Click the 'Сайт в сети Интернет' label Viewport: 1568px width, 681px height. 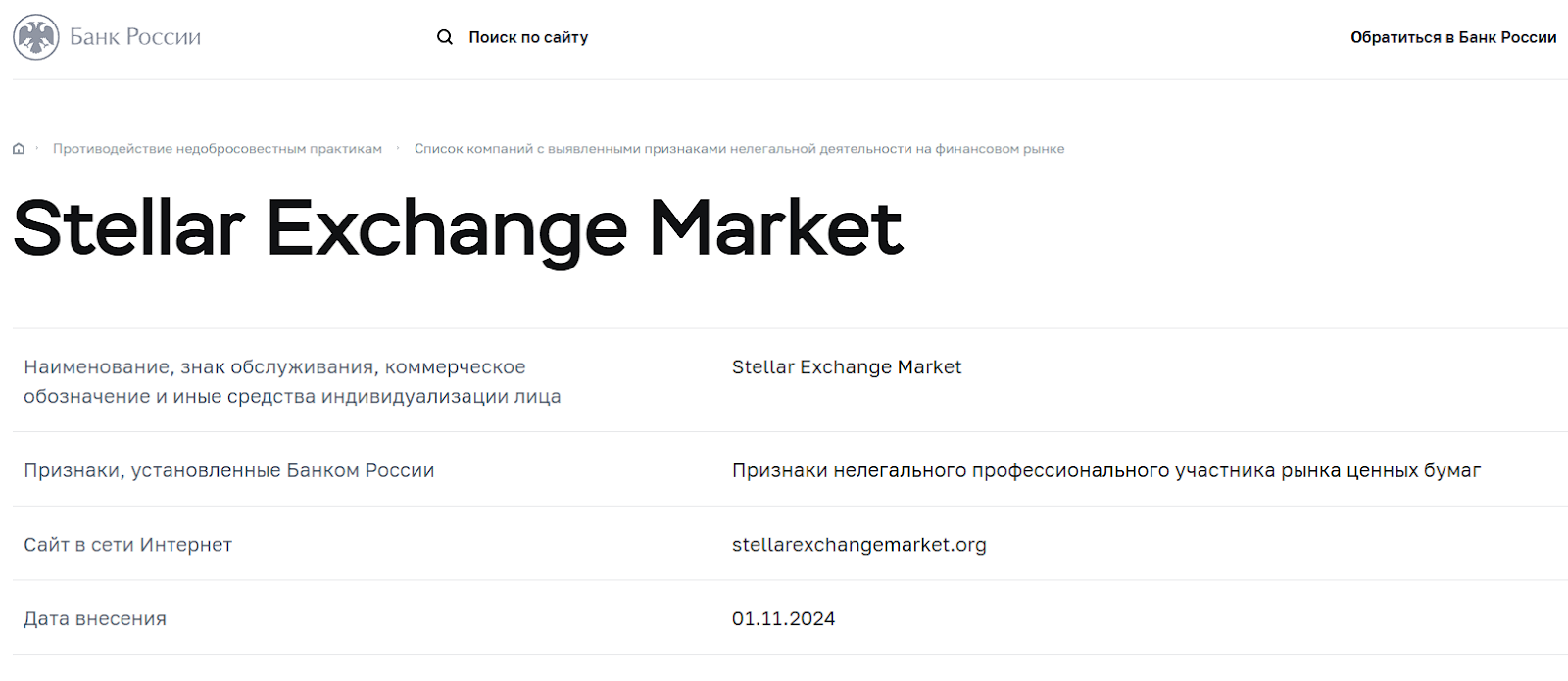coord(127,545)
